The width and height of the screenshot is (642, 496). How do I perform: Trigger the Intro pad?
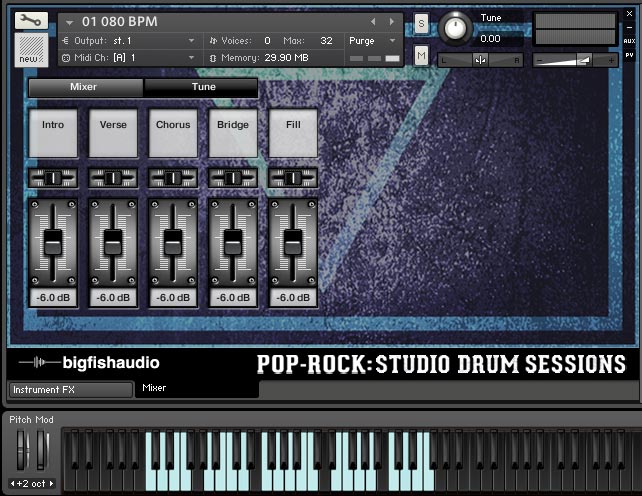click(x=53, y=133)
